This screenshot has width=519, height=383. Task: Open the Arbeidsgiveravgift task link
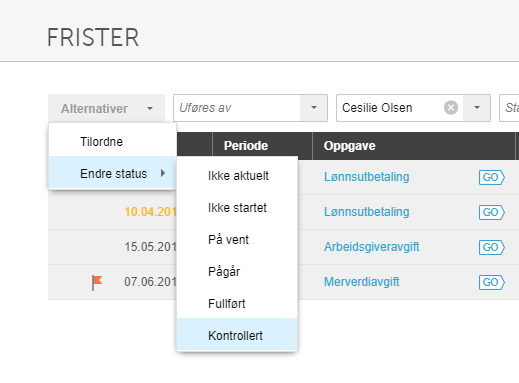pyautogui.click(x=371, y=247)
